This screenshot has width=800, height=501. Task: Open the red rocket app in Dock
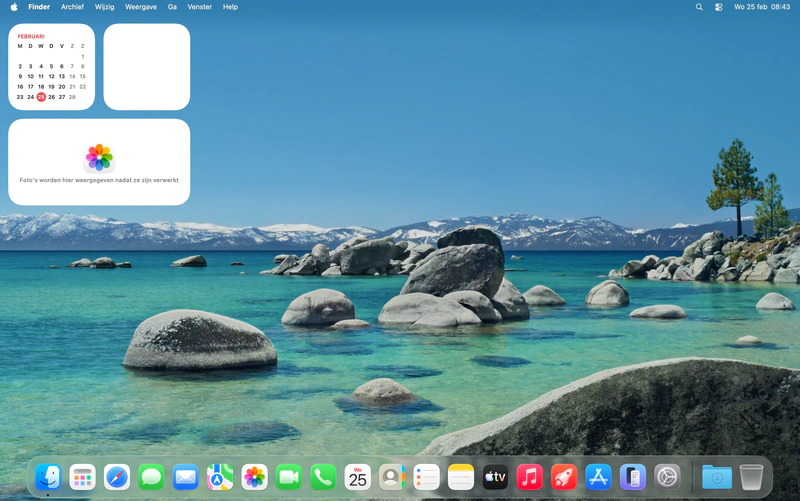(x=564, y=478)
